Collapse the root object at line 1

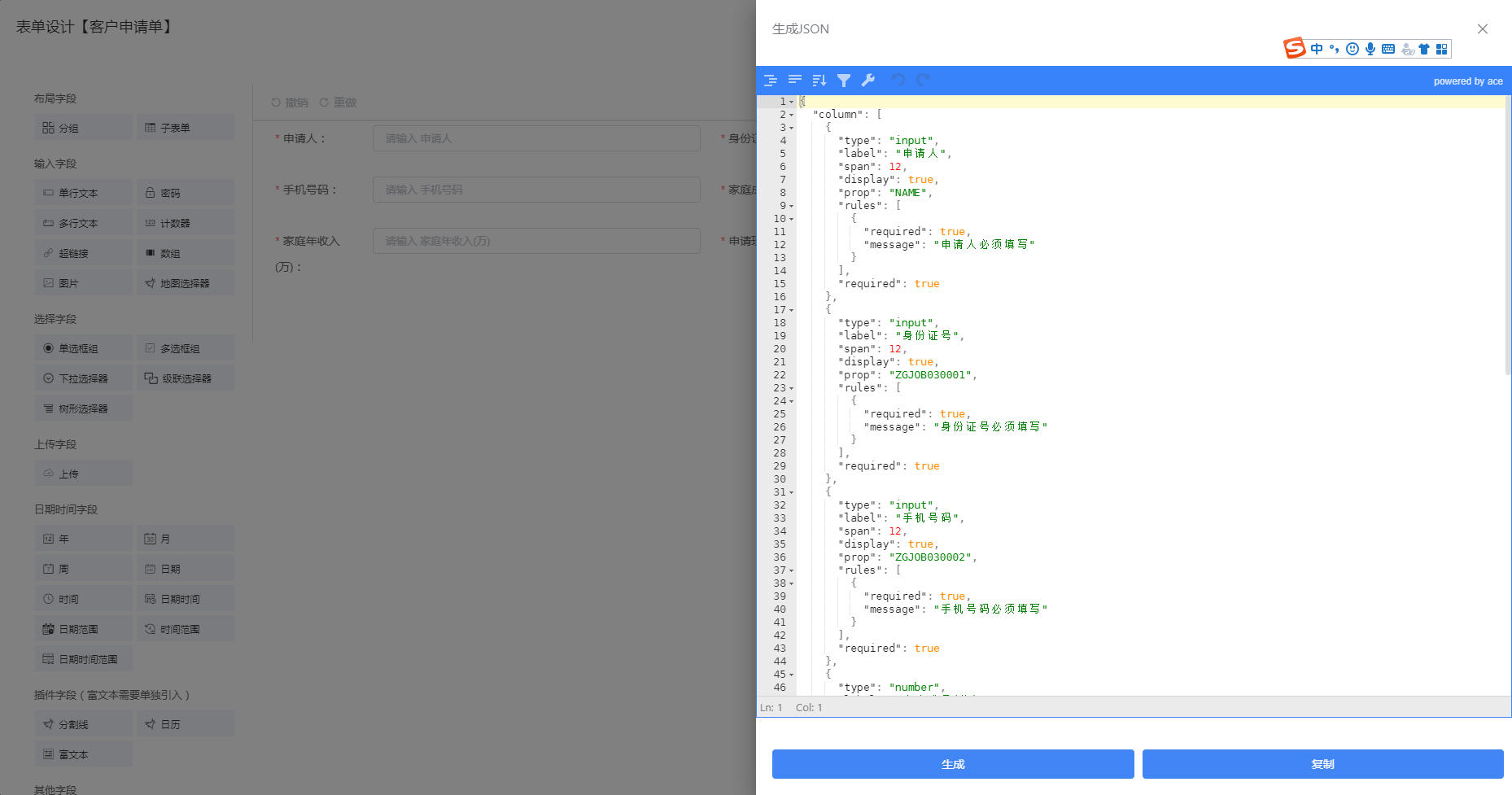click(x=791, y=102)
